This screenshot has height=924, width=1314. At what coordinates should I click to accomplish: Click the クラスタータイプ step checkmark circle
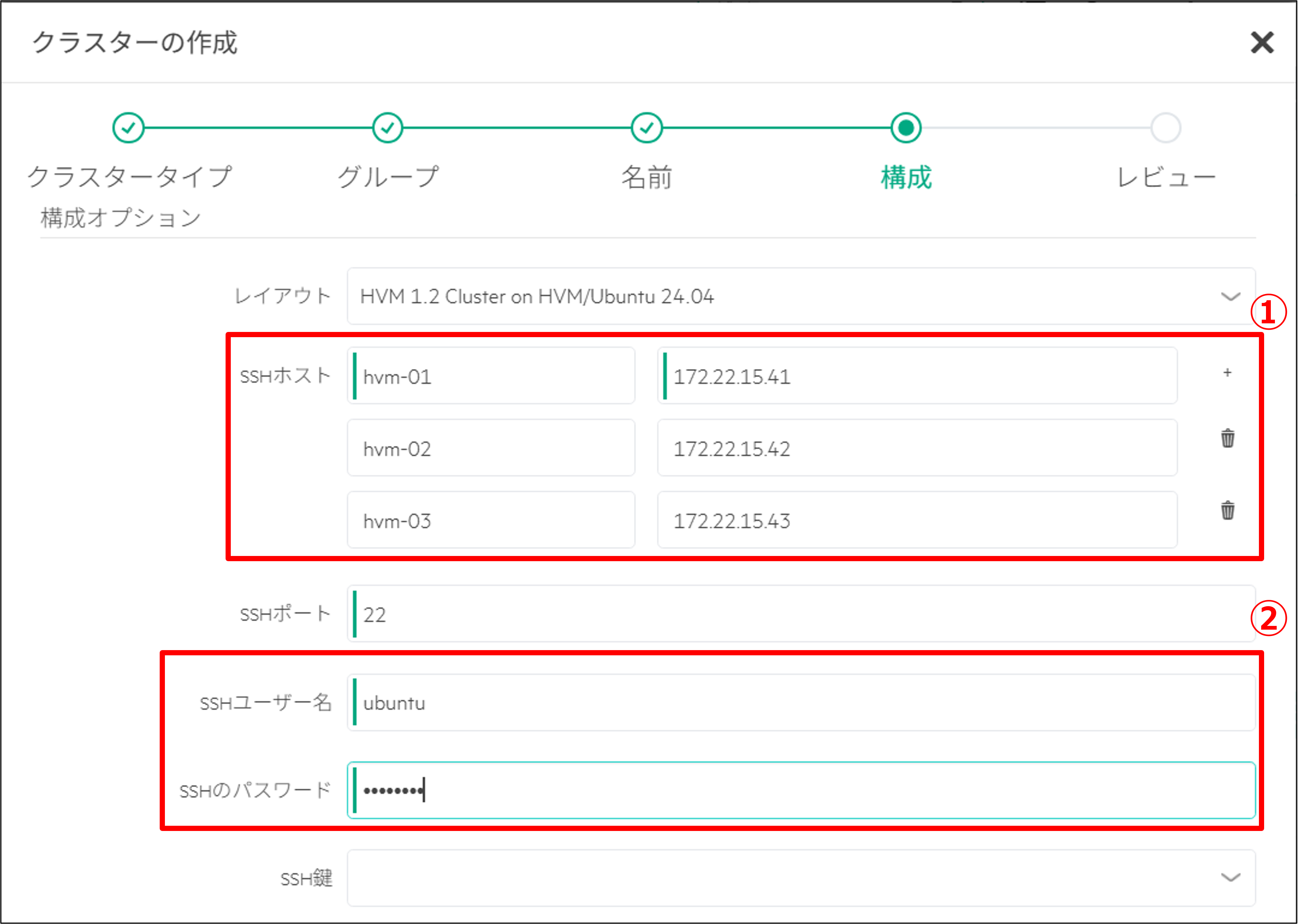coord(128,128)
